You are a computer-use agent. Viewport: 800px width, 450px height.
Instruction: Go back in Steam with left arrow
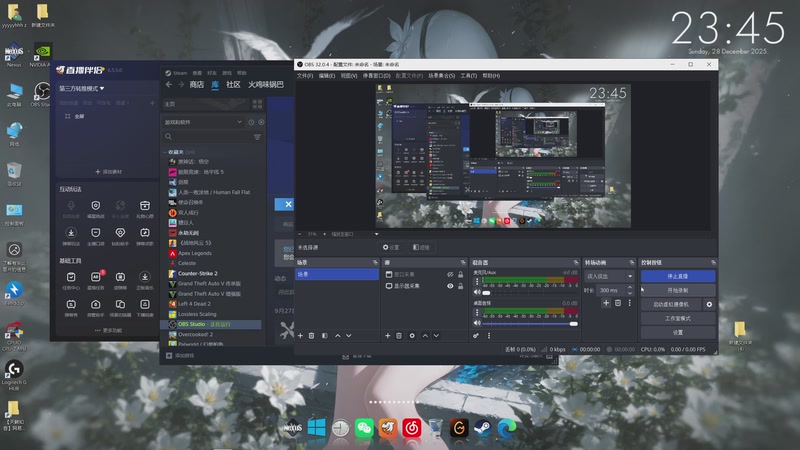click(169, 85)
